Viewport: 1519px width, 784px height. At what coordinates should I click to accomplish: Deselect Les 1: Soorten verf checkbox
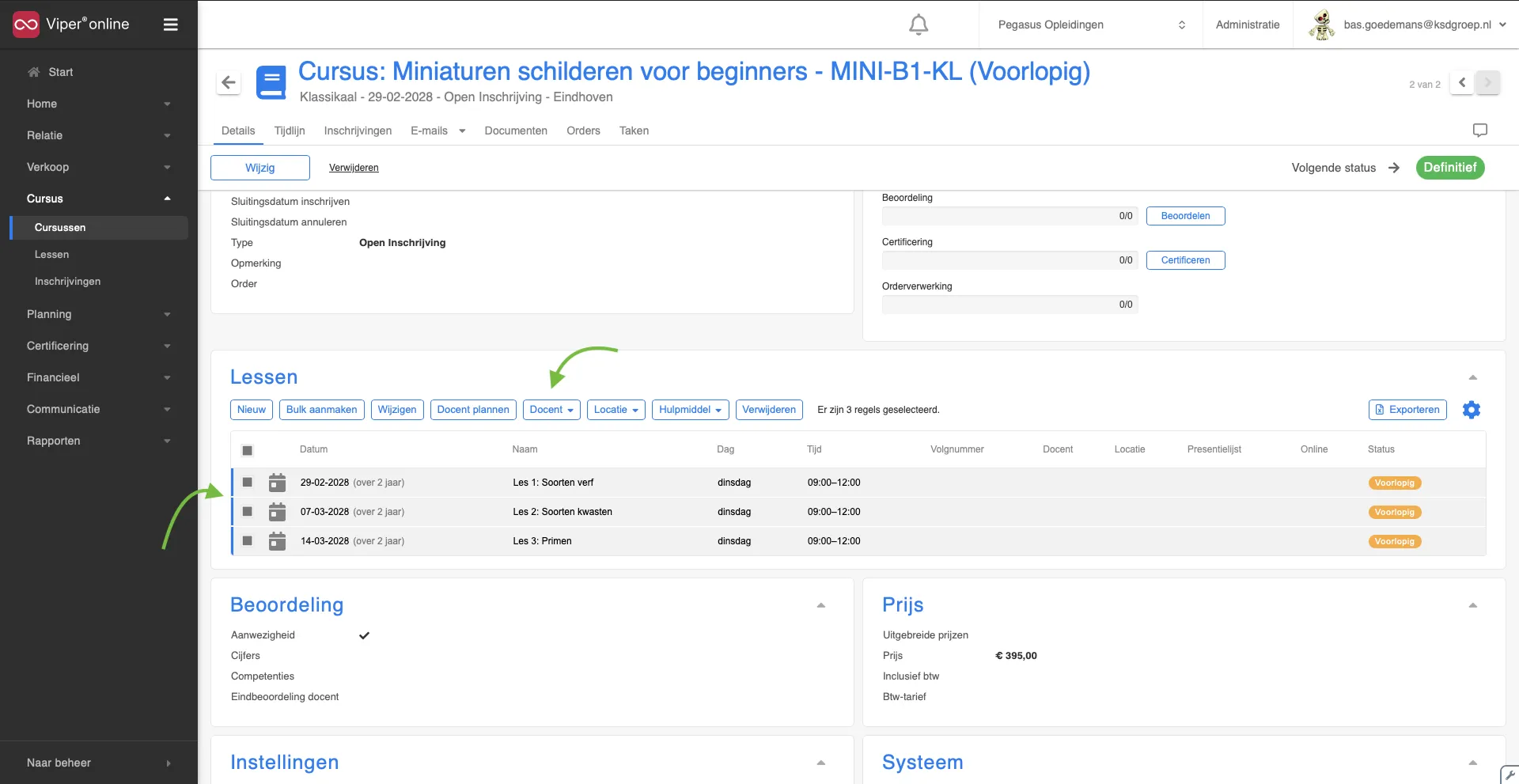coord(247,483)
